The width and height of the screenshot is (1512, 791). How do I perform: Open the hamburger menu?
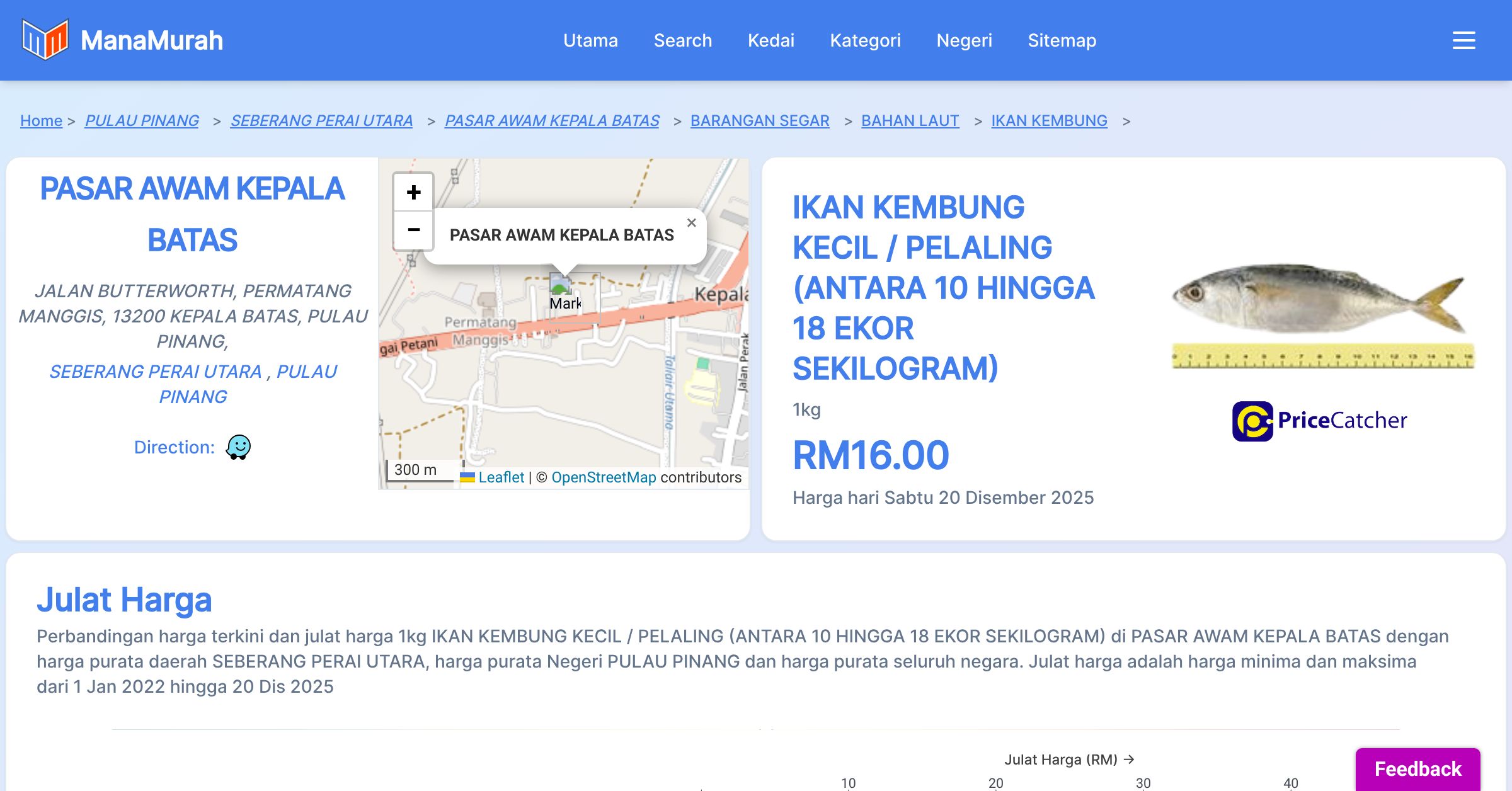click(1463, 40)
